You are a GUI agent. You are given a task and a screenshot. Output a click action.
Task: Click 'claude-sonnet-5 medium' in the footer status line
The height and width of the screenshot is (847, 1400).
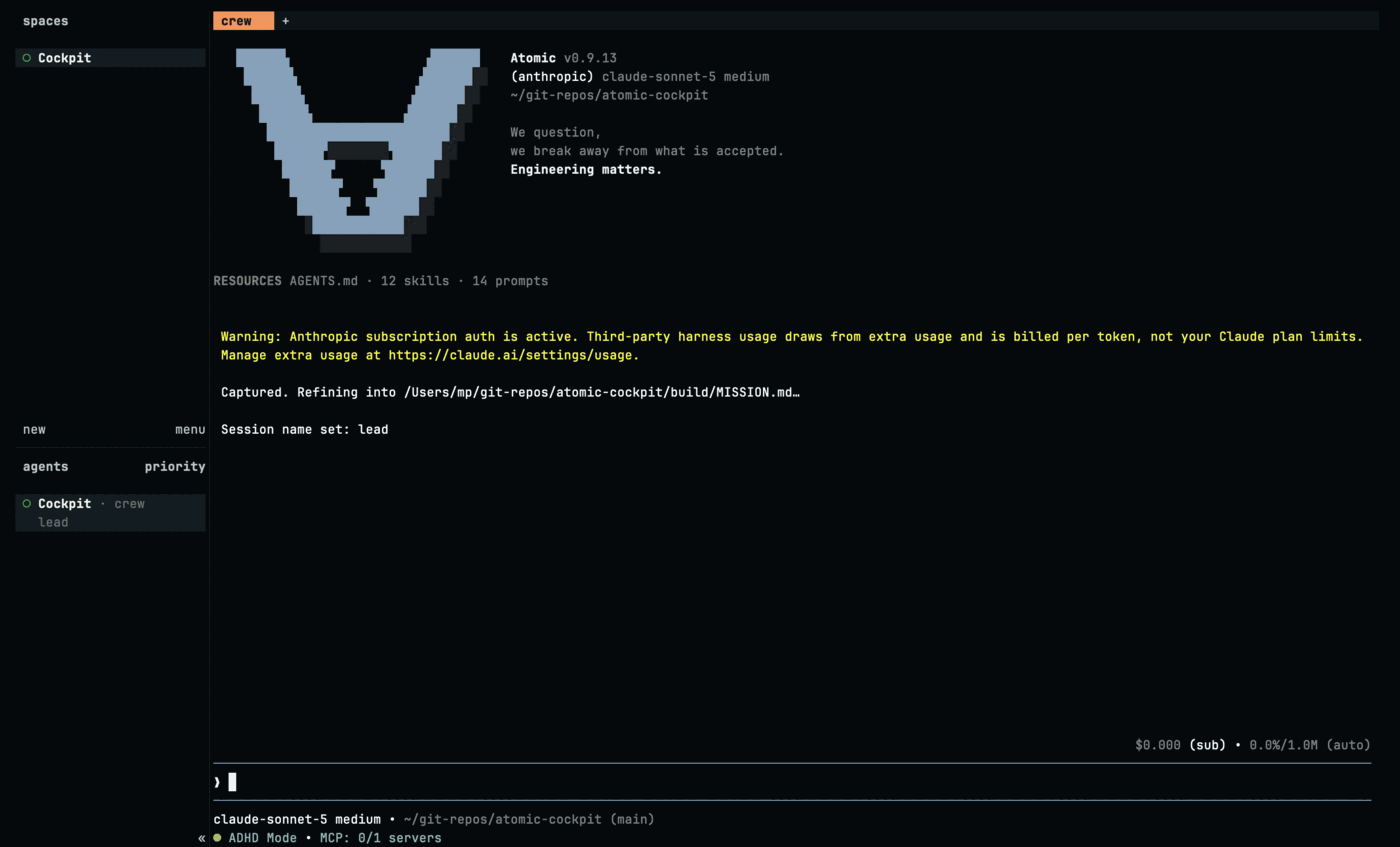click(x=297, y=819)
